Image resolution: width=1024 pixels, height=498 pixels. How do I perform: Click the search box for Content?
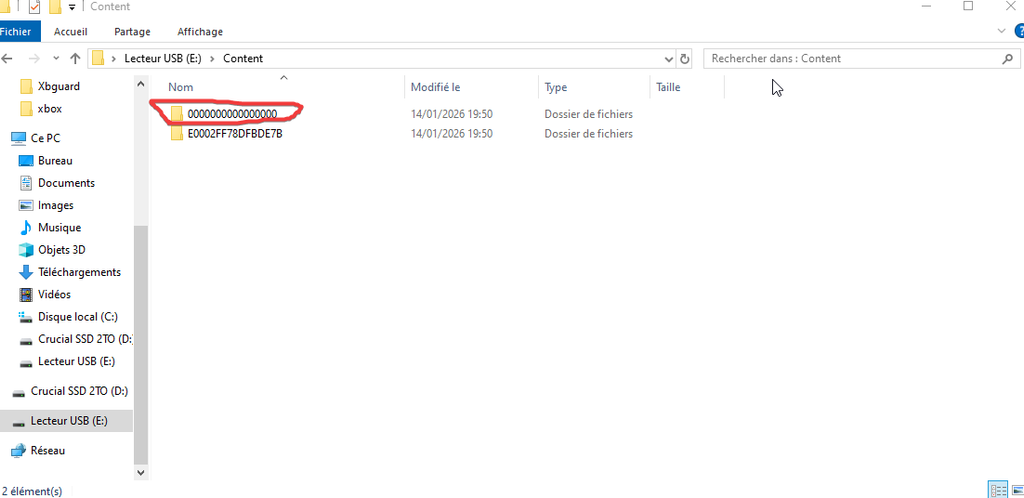(x=850, y=59)
